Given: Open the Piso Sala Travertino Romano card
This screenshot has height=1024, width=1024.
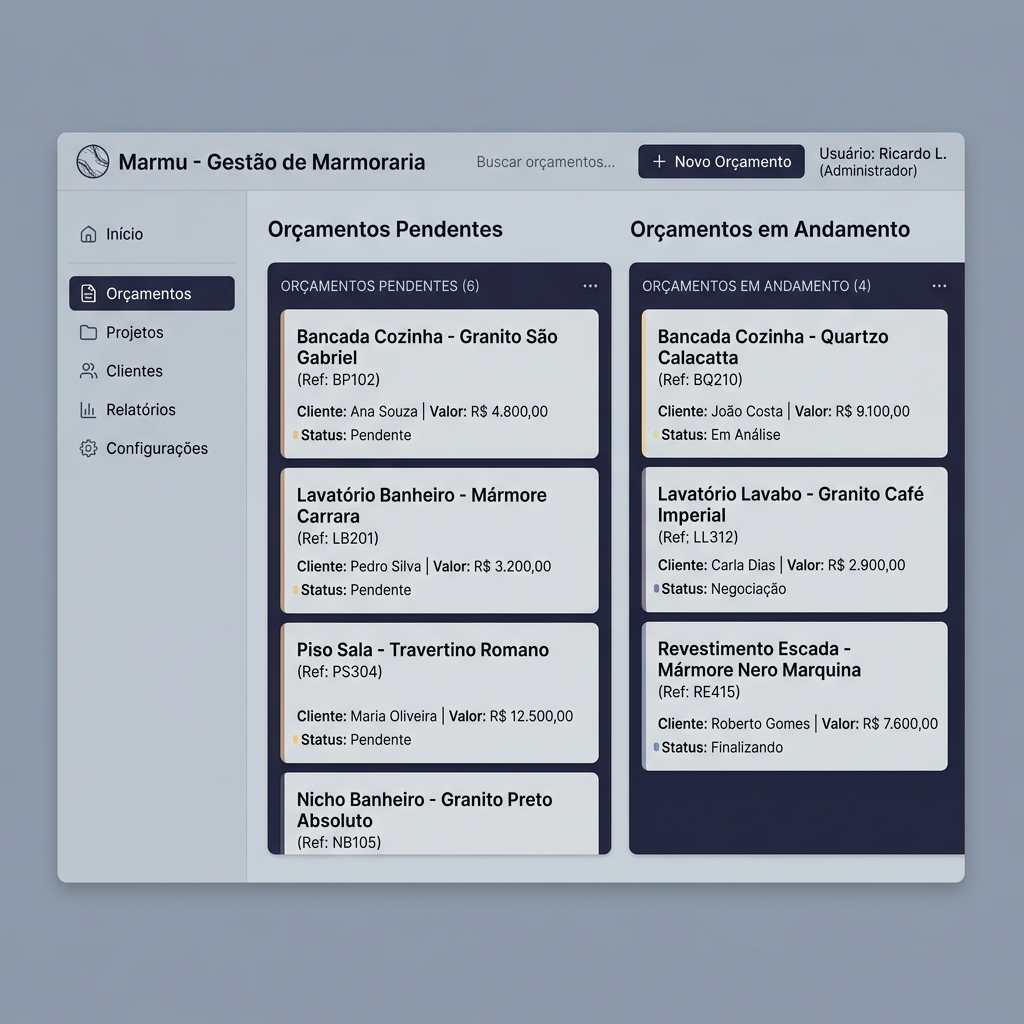Looking at the screenshot, I should [440, 692].
